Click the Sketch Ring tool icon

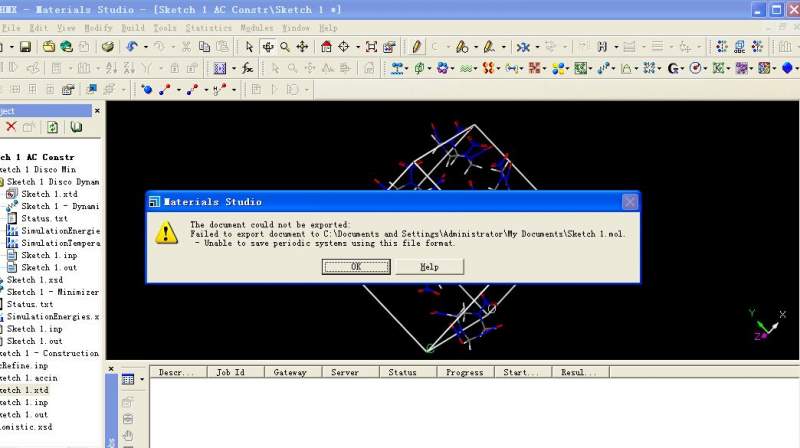pyautogui.click(x=462, y=47)
